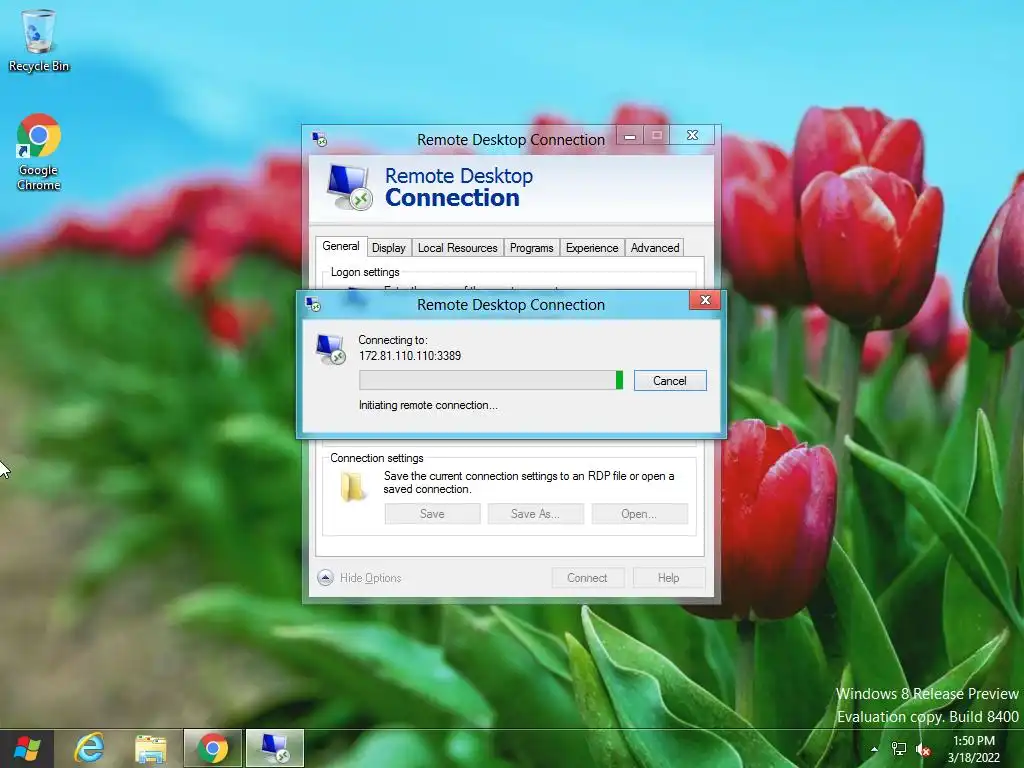This screenshot has height=768, width=1024.
Task: Click Save in Connection settings
Action: click(x=432, y=514)
